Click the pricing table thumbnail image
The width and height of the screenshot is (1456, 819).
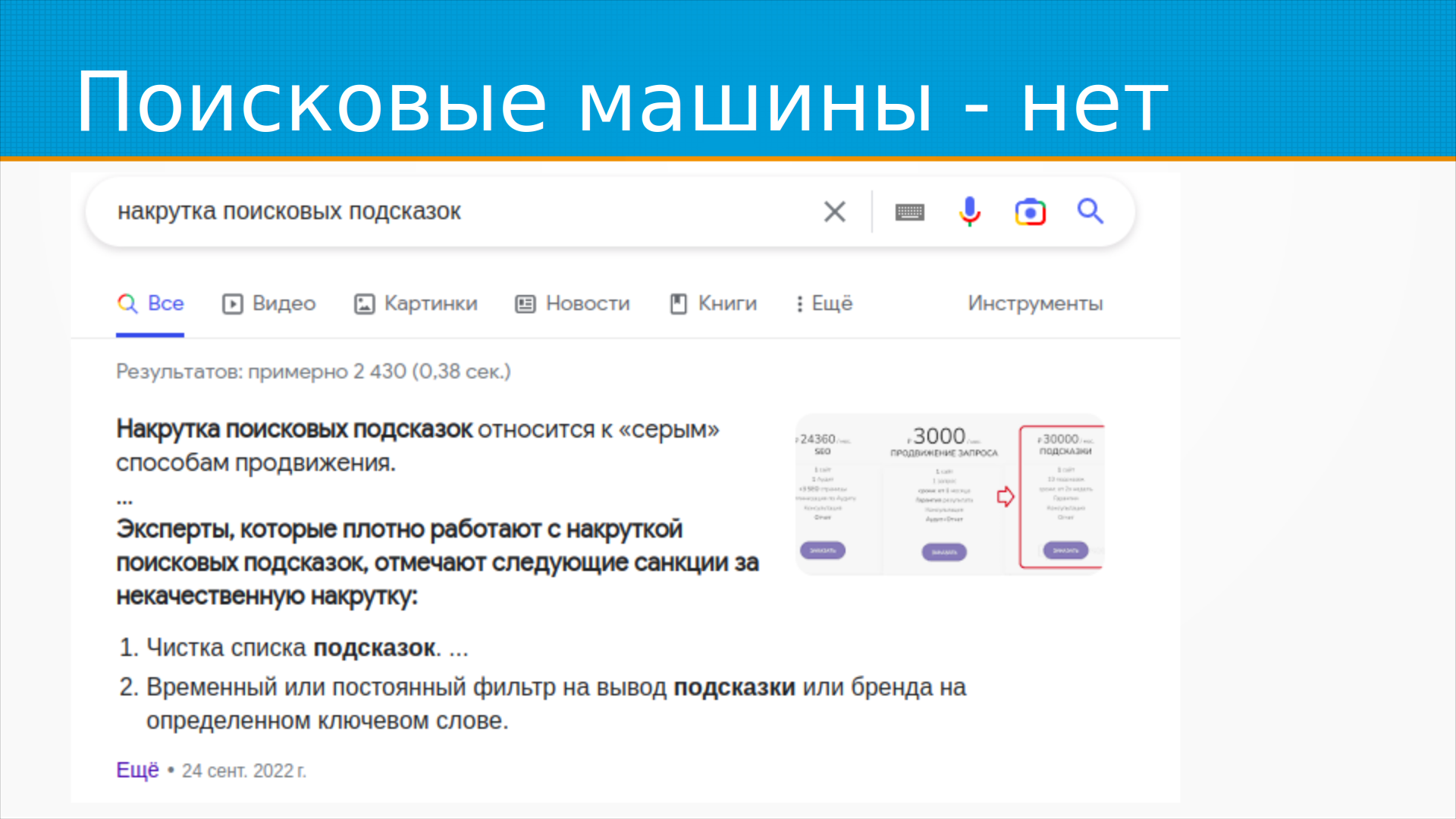[x=949, y=494]
